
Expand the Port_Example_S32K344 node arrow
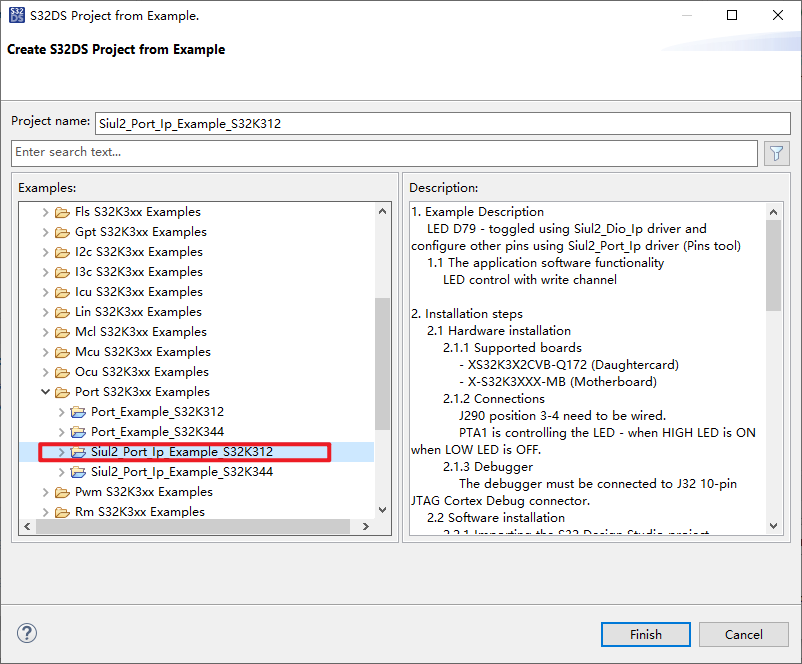click(x=61, y=432)
